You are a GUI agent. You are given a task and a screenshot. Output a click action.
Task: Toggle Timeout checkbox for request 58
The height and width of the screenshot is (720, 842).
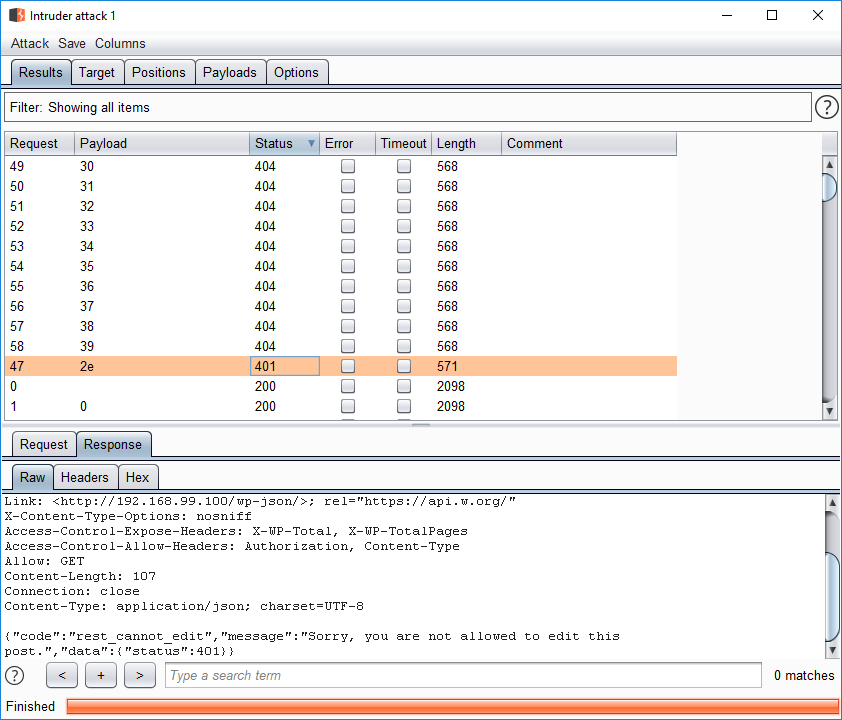coord(404,346)
